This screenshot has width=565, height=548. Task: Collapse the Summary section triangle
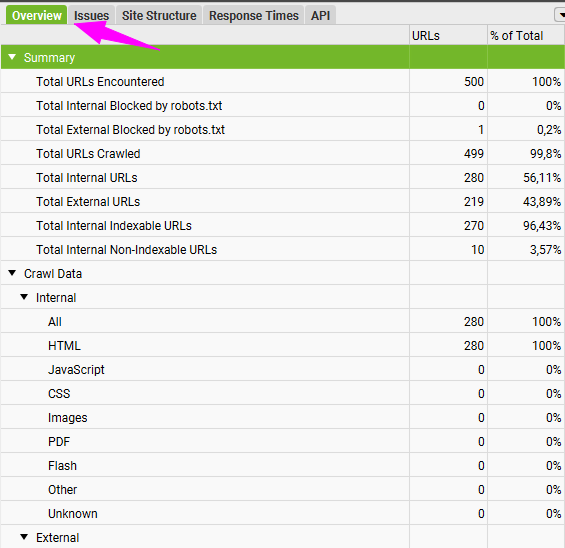(x=12, y=57)
